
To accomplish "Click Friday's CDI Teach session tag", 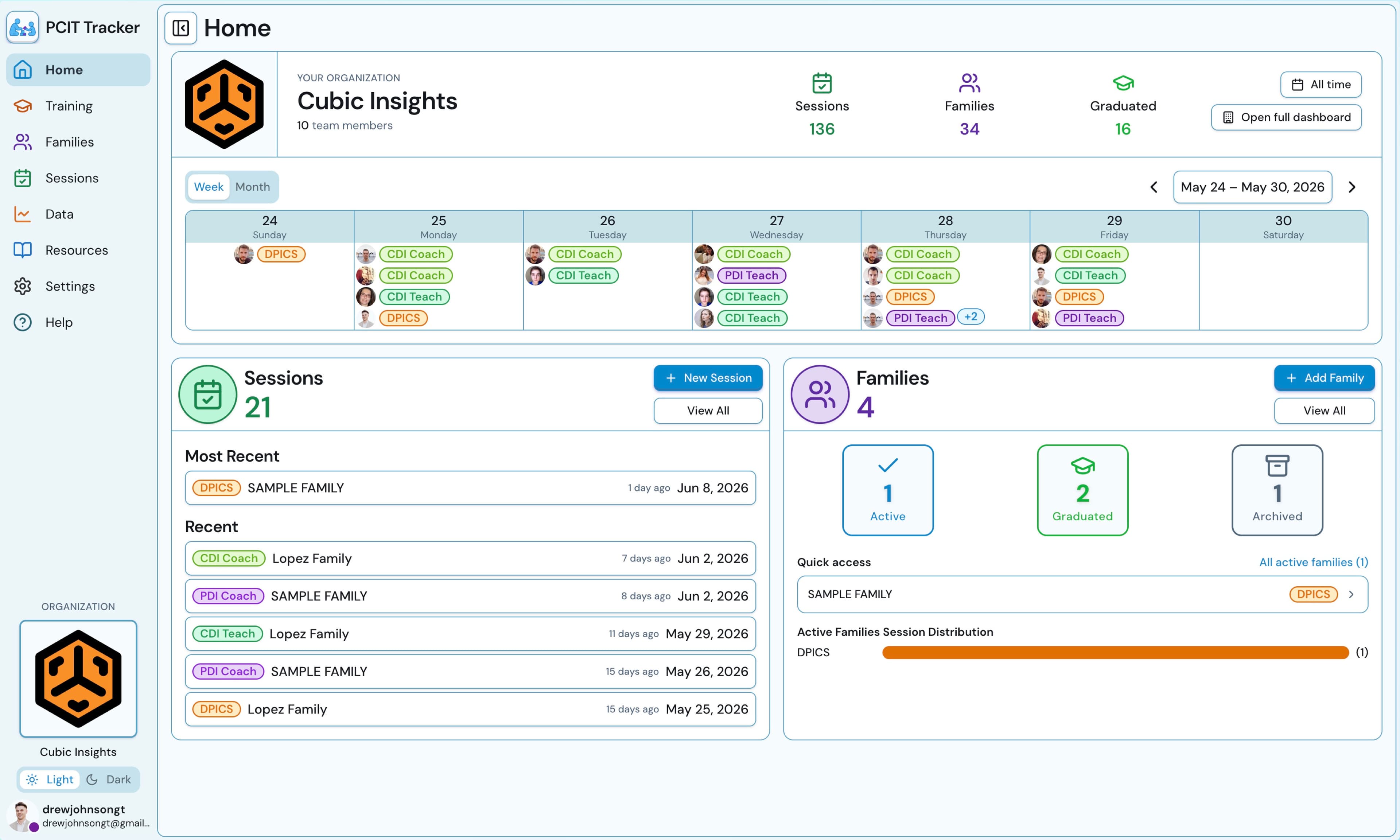I will pos(1090,276).
